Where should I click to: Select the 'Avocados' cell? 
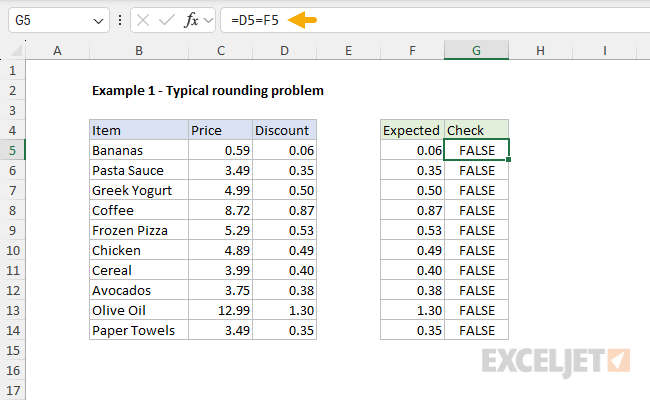(x=139, y=290)
